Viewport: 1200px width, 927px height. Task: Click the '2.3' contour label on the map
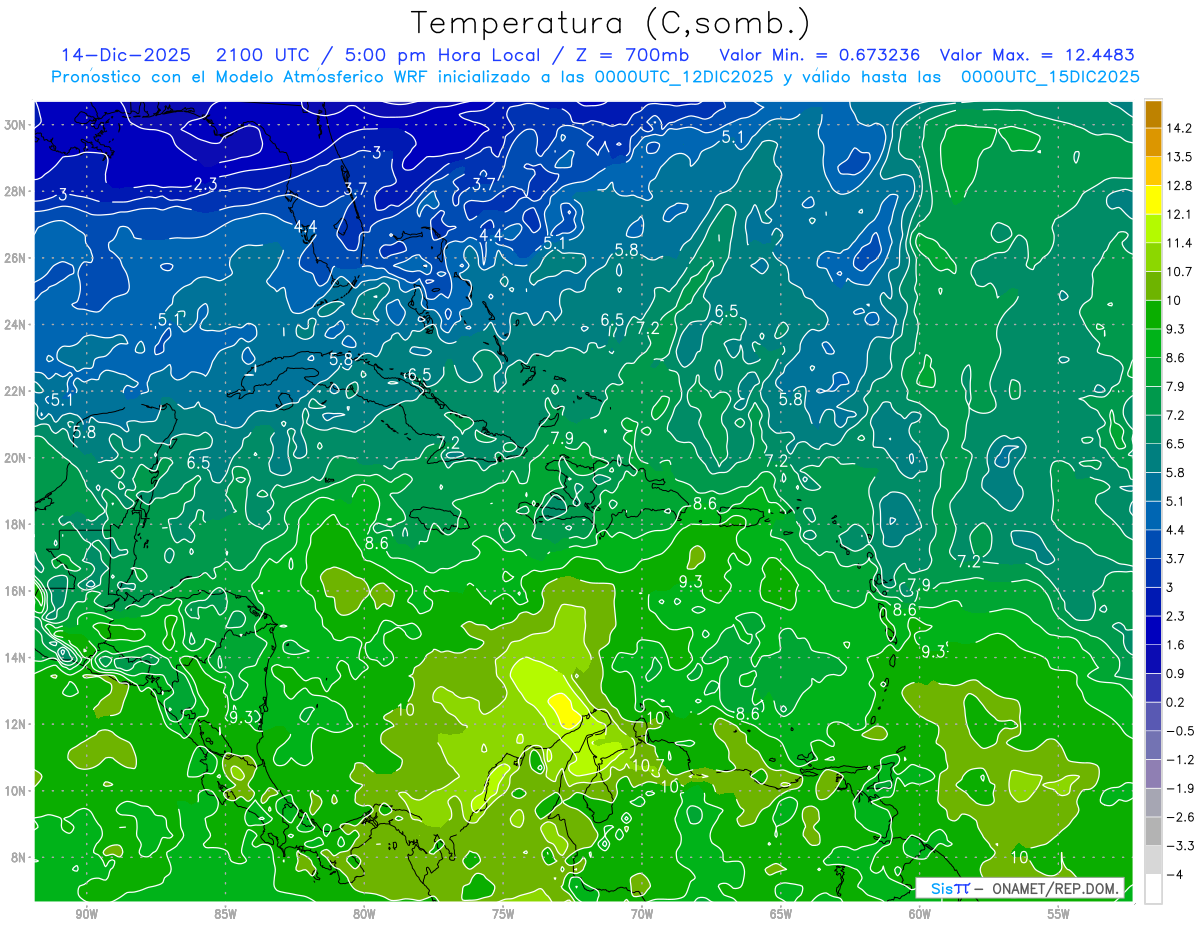point(206,183)
